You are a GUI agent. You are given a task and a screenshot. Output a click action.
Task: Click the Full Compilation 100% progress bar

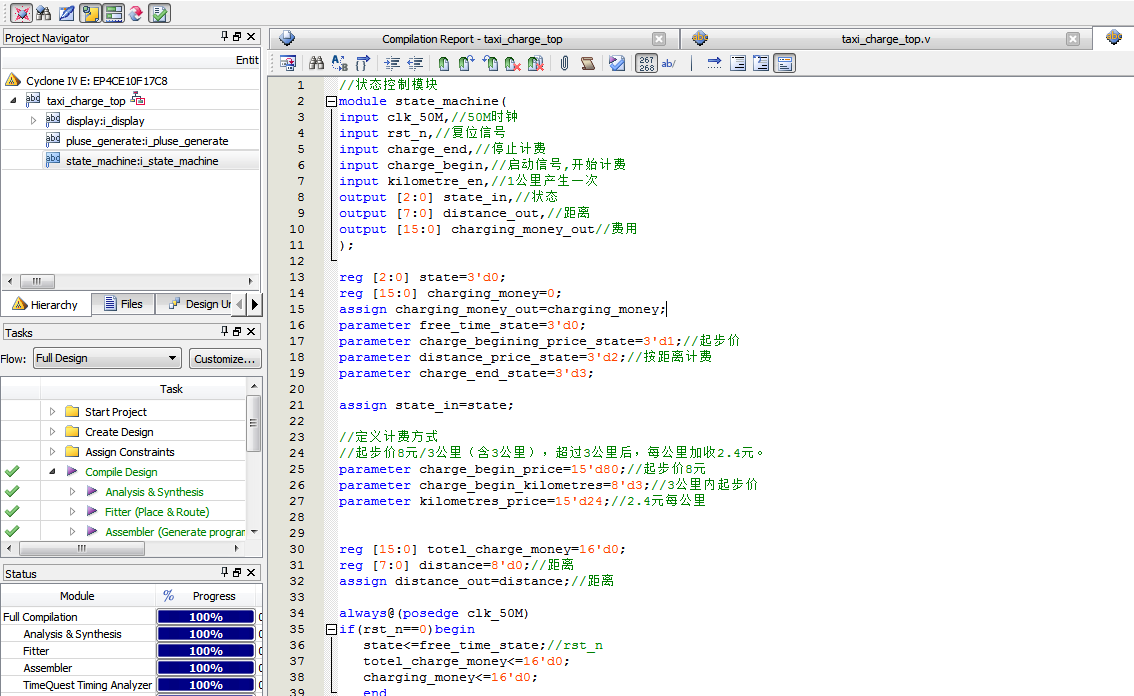[x=205, y=617]
